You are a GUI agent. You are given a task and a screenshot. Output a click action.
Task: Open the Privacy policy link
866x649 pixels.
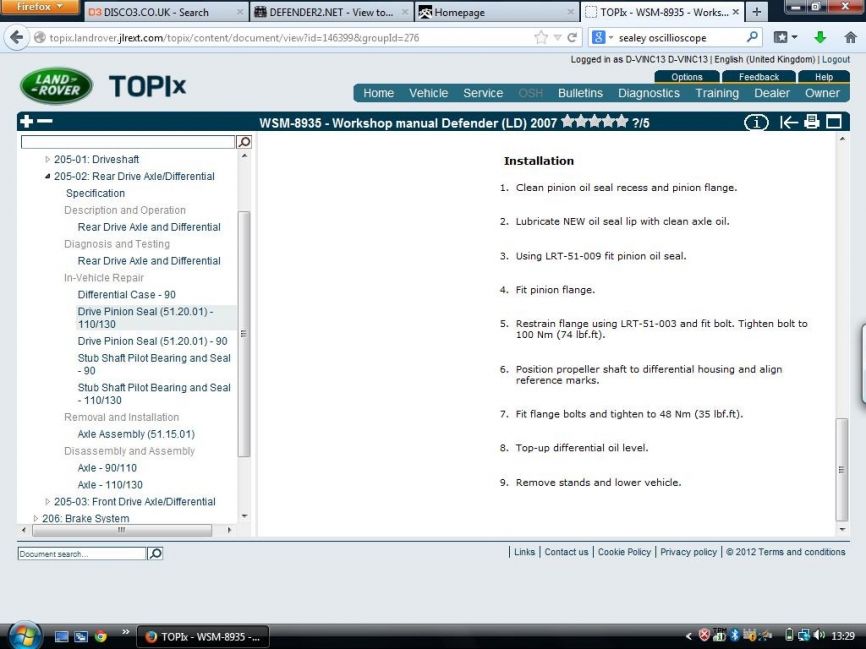(688, 552)
